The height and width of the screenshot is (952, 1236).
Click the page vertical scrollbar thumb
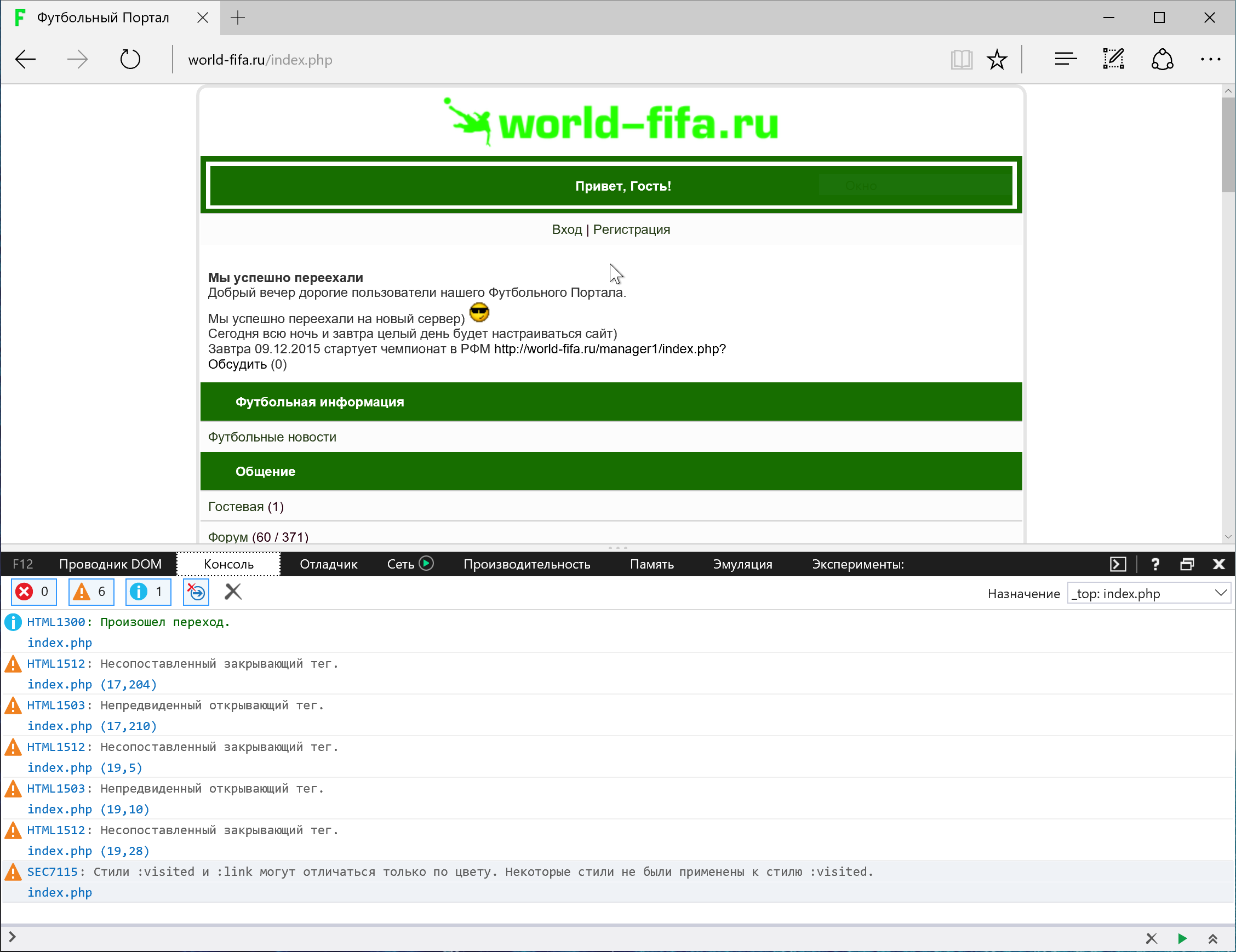(1228, 144)
